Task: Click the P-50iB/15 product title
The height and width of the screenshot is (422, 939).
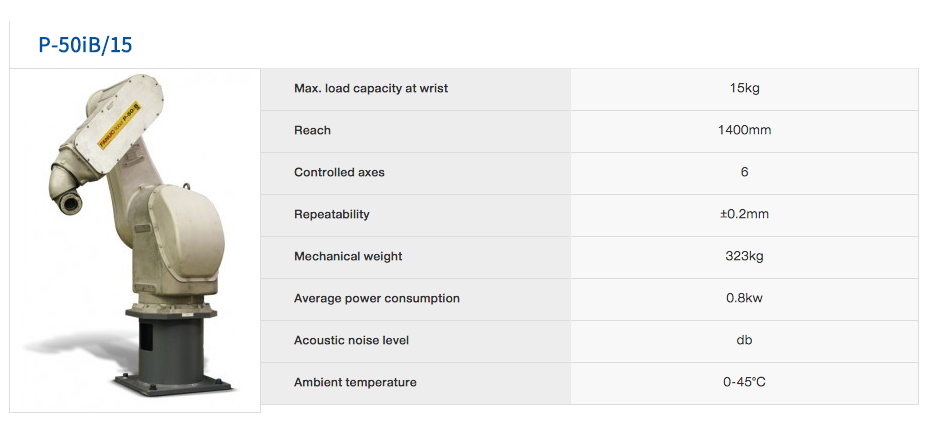Action: pyautogui.click(x=85, y=45)
